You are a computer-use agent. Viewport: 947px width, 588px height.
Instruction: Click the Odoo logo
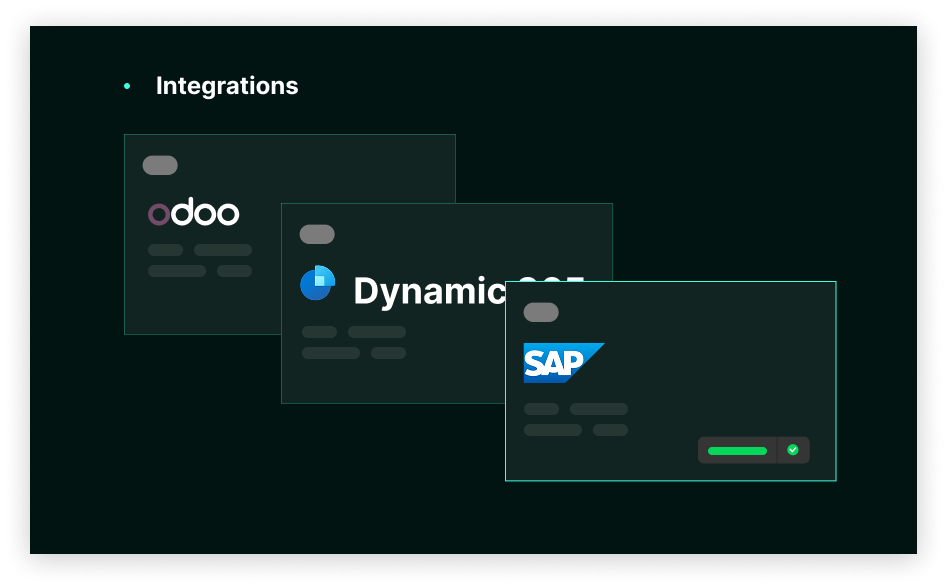click(193, 211)
